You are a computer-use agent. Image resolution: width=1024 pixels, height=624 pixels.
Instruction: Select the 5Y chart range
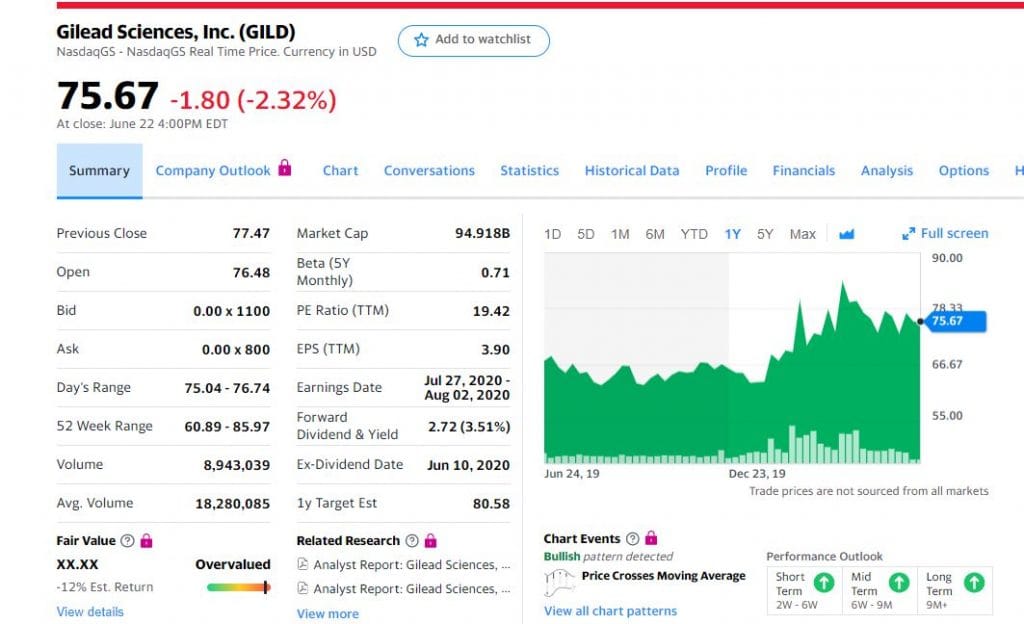[x=765, y=234]
